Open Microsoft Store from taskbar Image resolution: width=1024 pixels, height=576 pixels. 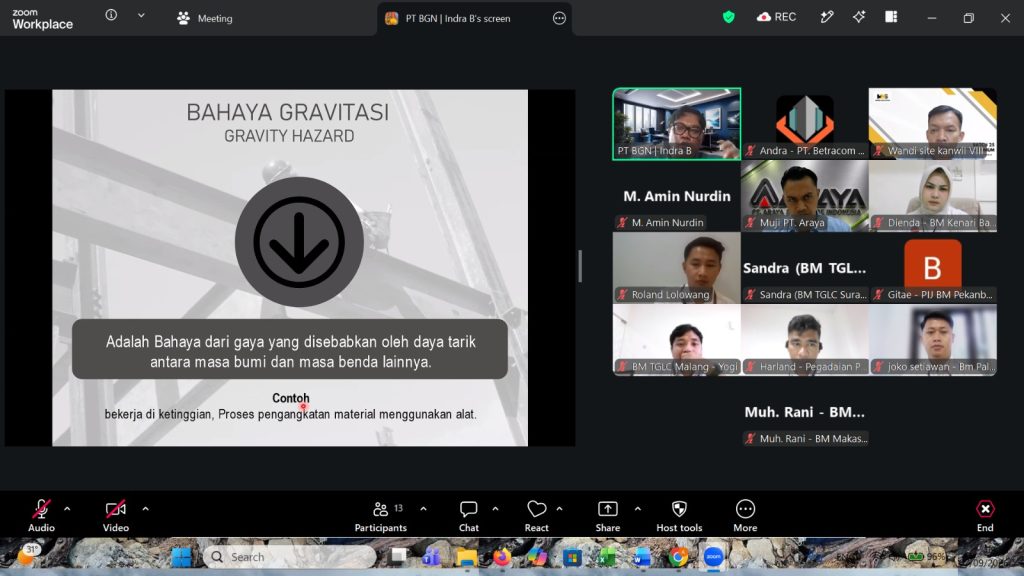[x=572, y=557]
